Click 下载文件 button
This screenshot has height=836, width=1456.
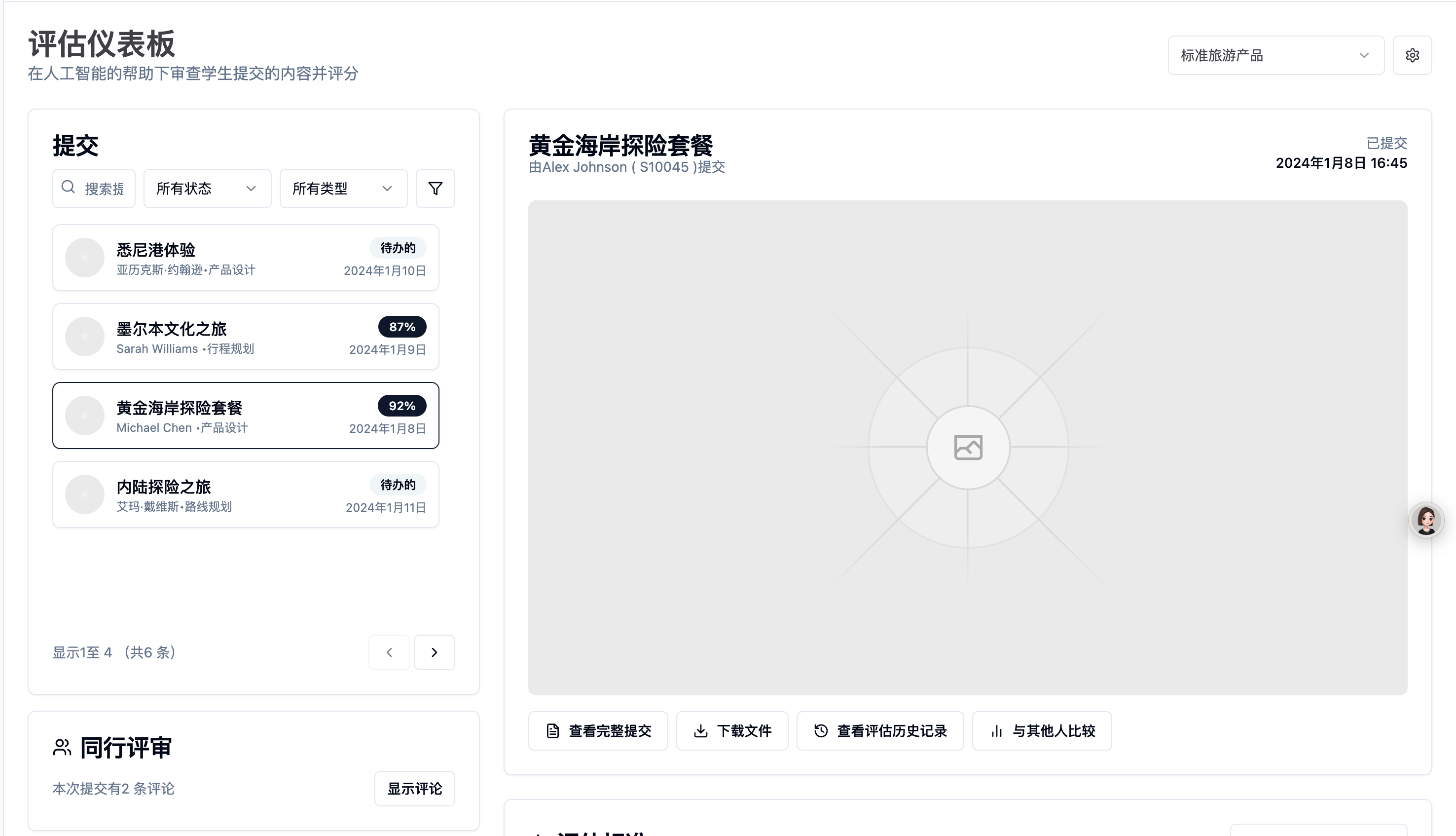click(x=732, y=731)
